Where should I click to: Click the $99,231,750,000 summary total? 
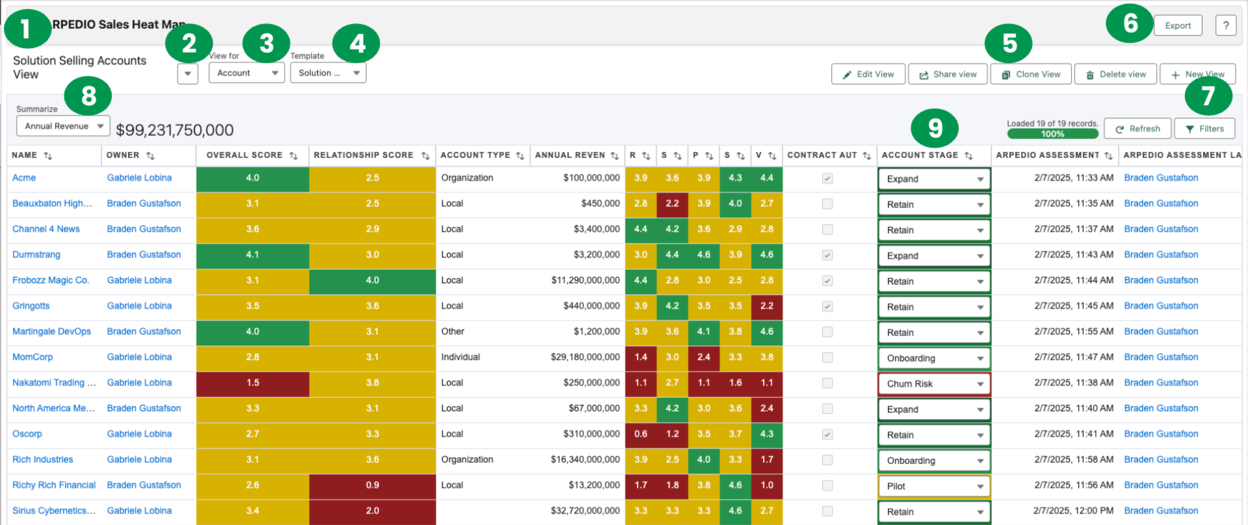175,130
